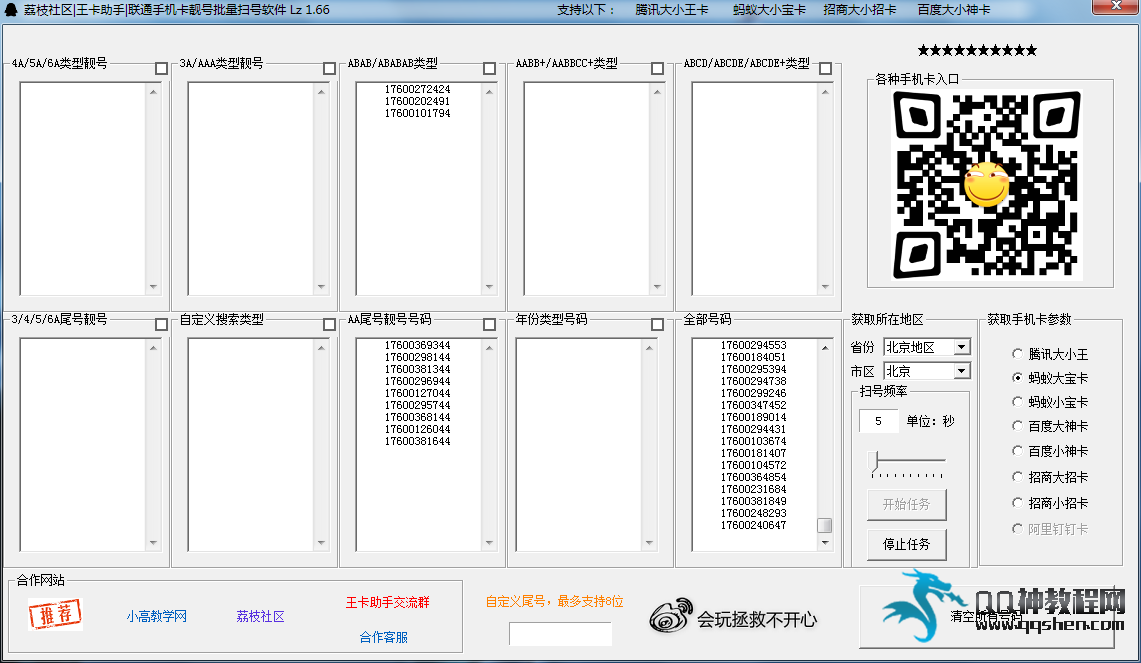Click the 百度大小神卡 label in title bar

tap(954, 9)
